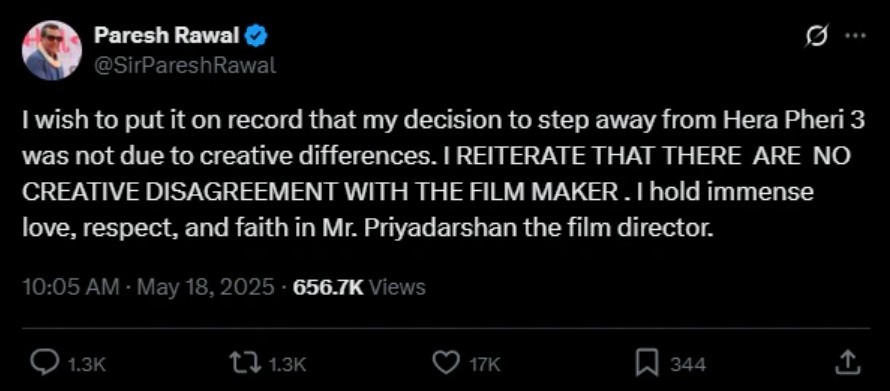This screenshot has height=391, width=890.
Task: Open the three-dot more options menu
Action: pos(855,35)
